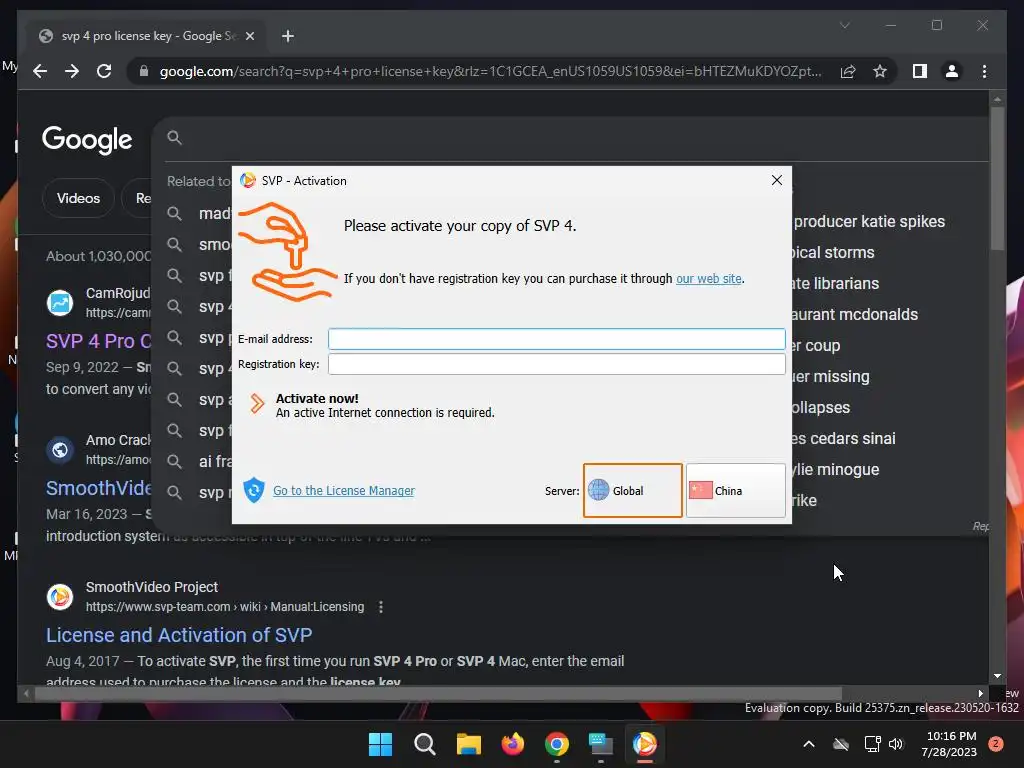
Task: Click SmoothVideo Project result favicon
Action: (59, 596)
